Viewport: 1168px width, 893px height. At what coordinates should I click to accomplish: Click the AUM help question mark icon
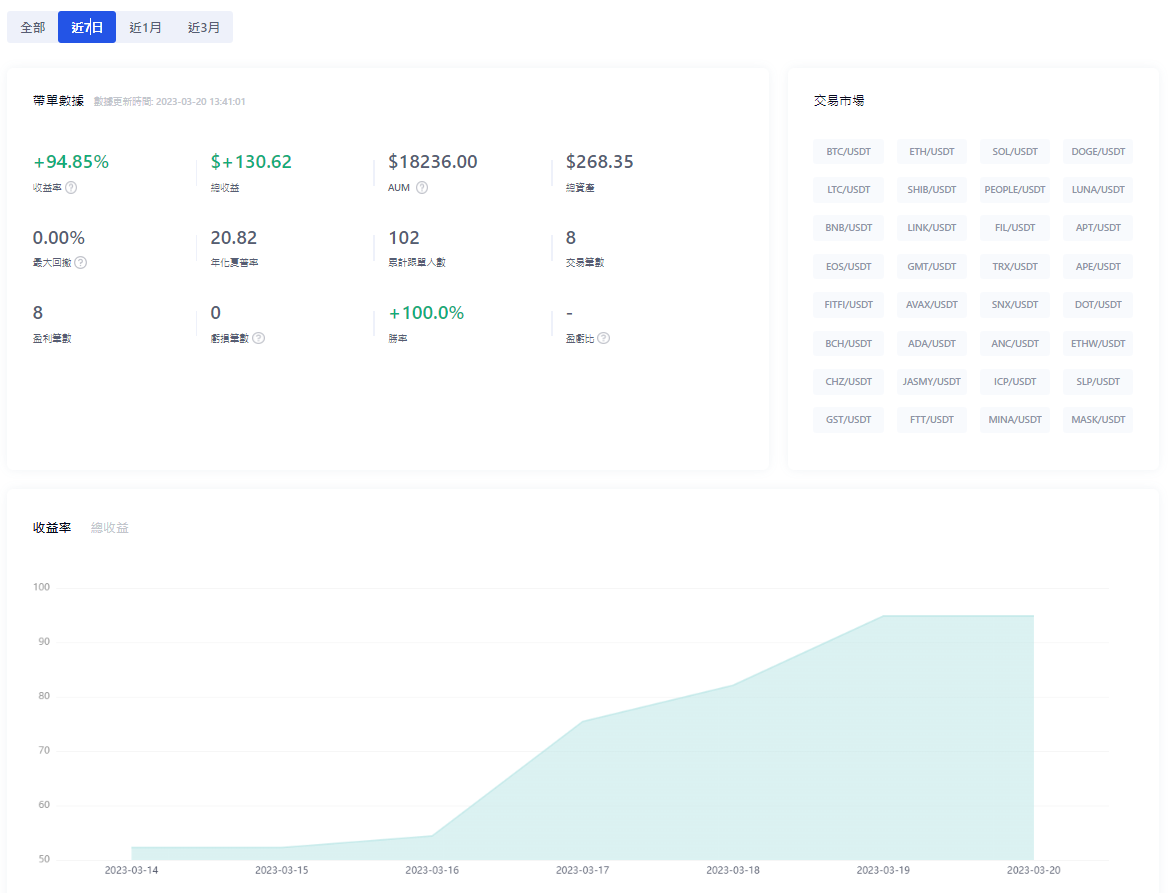click(422, 187)
